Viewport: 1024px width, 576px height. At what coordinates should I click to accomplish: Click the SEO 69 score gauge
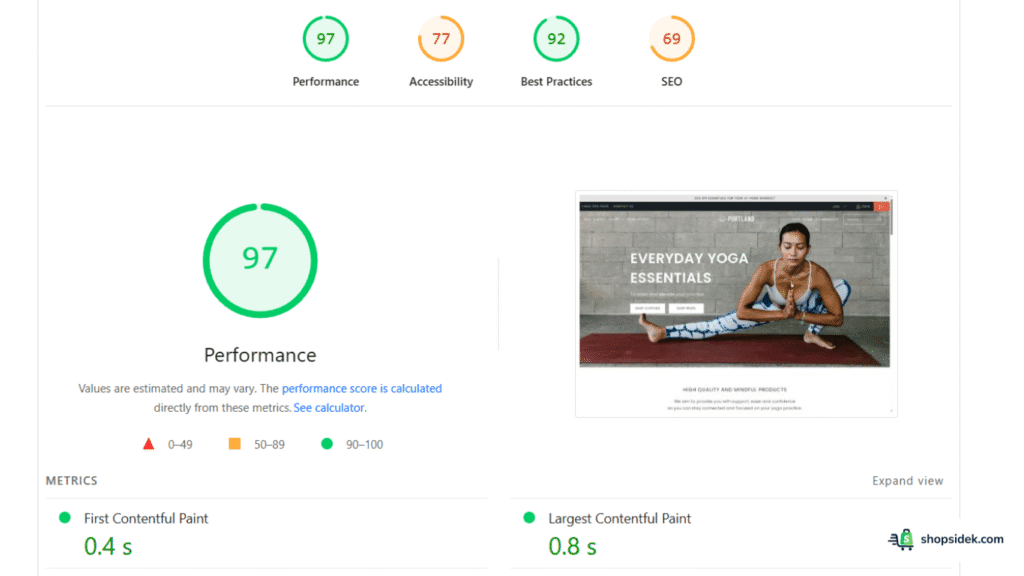tap(671, 38)
